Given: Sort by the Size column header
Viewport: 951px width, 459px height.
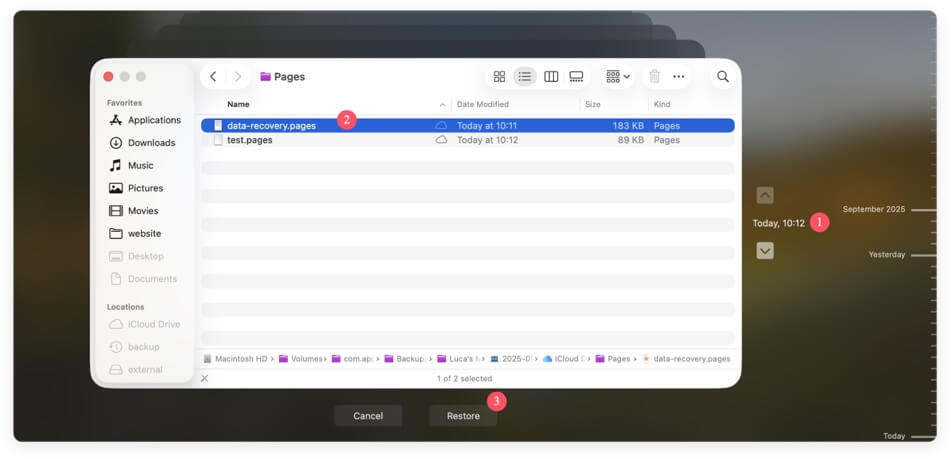Looking at the screenshot, I should tap(593, 104).
